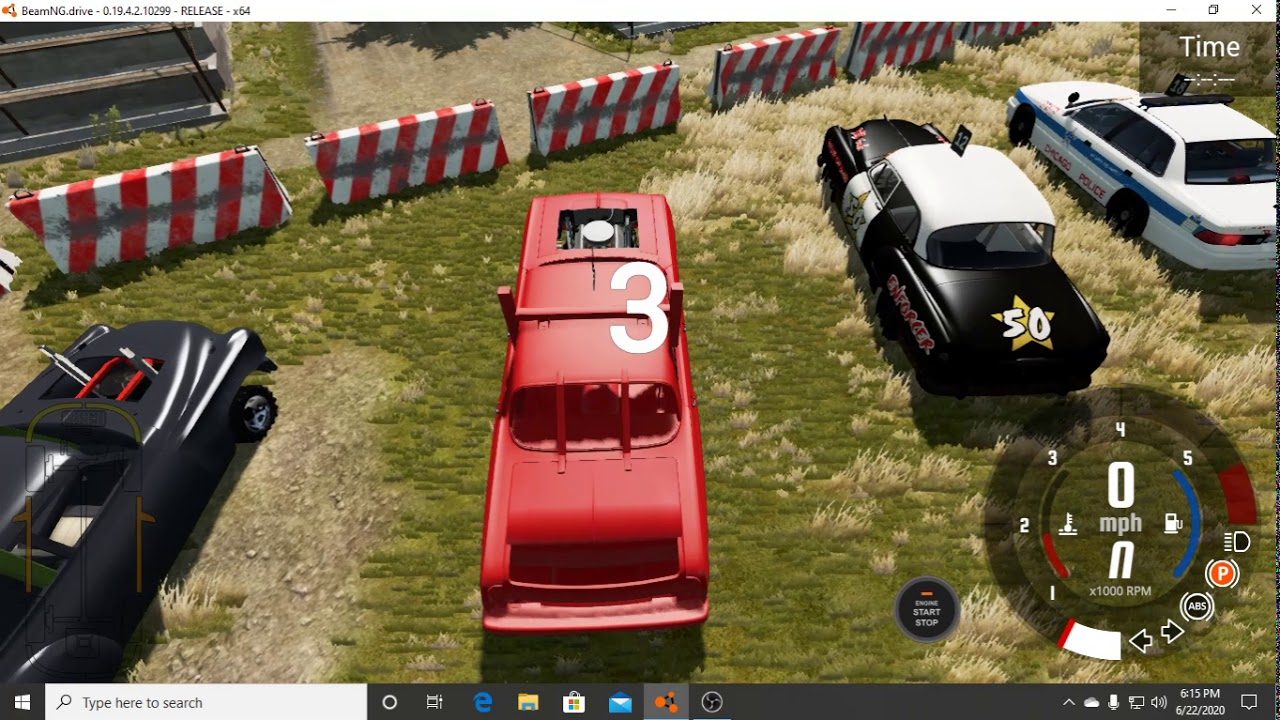Minimize the BeamNG.drive window

click(1171, 10)
